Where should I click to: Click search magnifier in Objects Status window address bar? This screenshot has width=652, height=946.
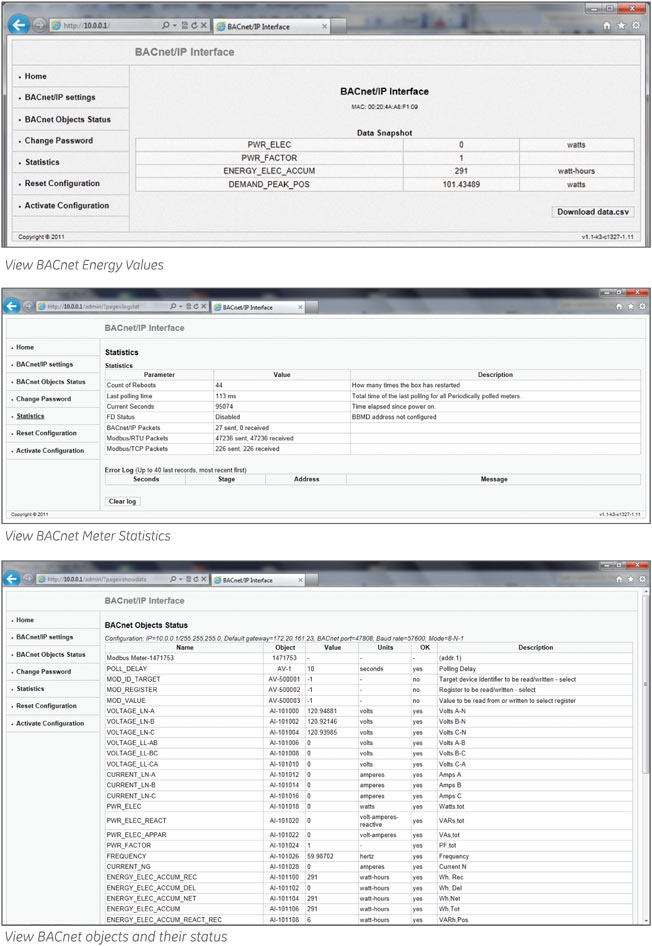pos(173,579)
